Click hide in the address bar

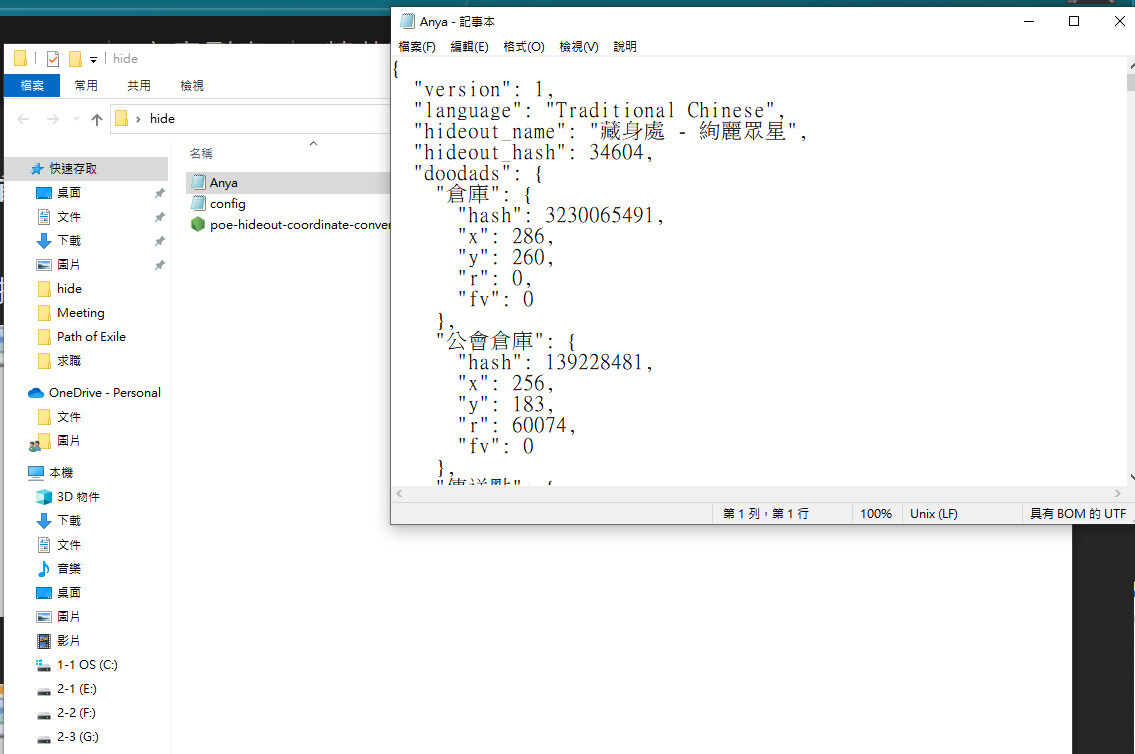[x=162, y=119]
